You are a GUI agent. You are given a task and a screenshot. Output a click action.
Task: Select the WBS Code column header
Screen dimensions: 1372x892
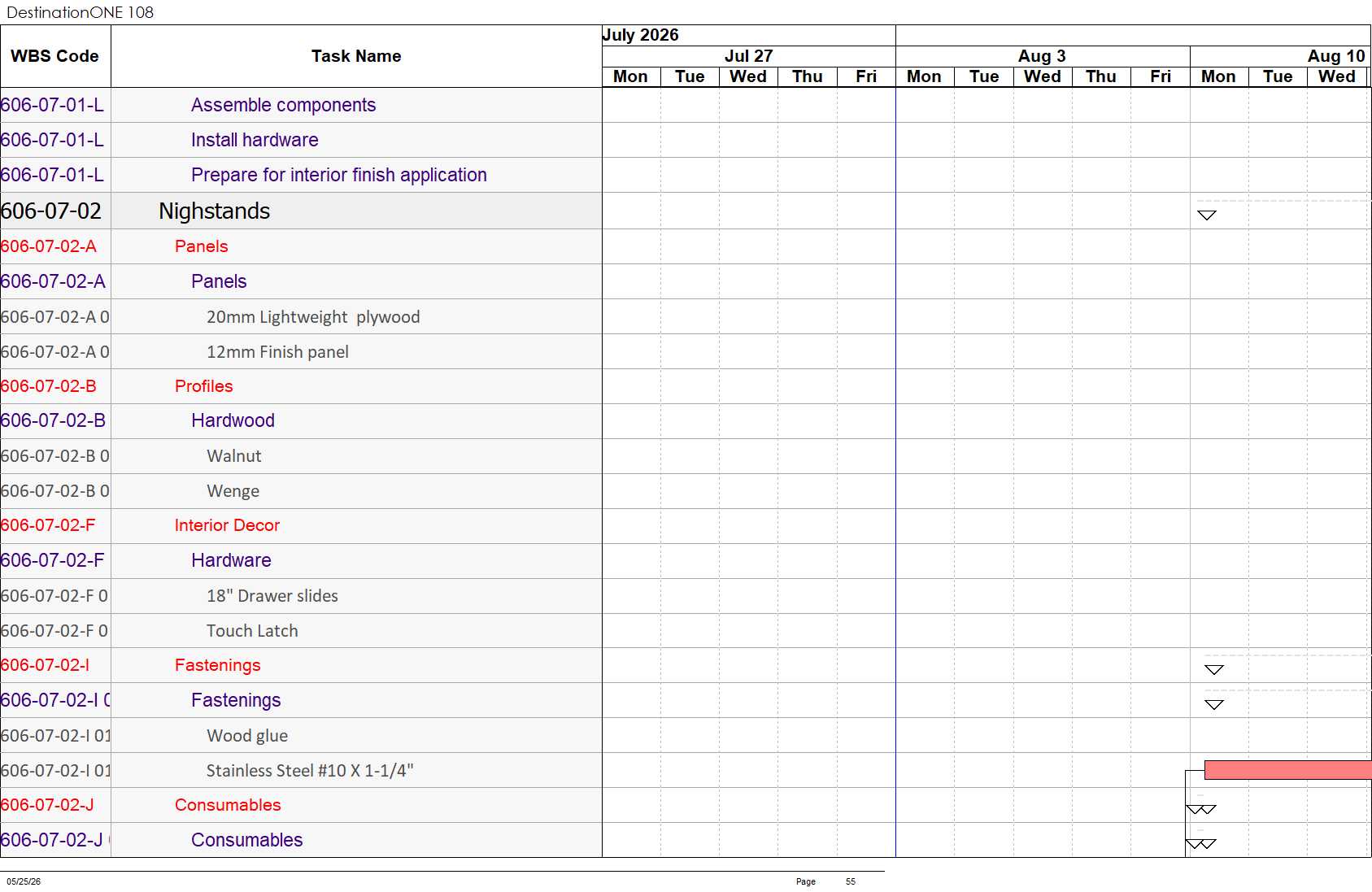[x=55, y=56]
